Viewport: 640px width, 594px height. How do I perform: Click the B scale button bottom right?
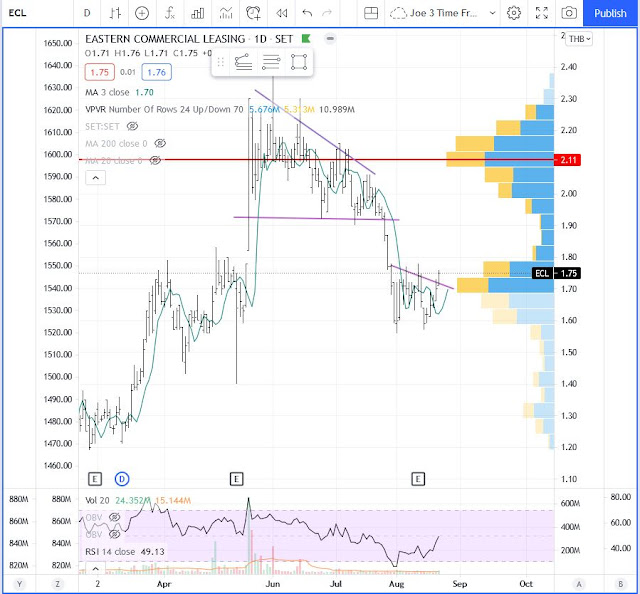point(620,584)
